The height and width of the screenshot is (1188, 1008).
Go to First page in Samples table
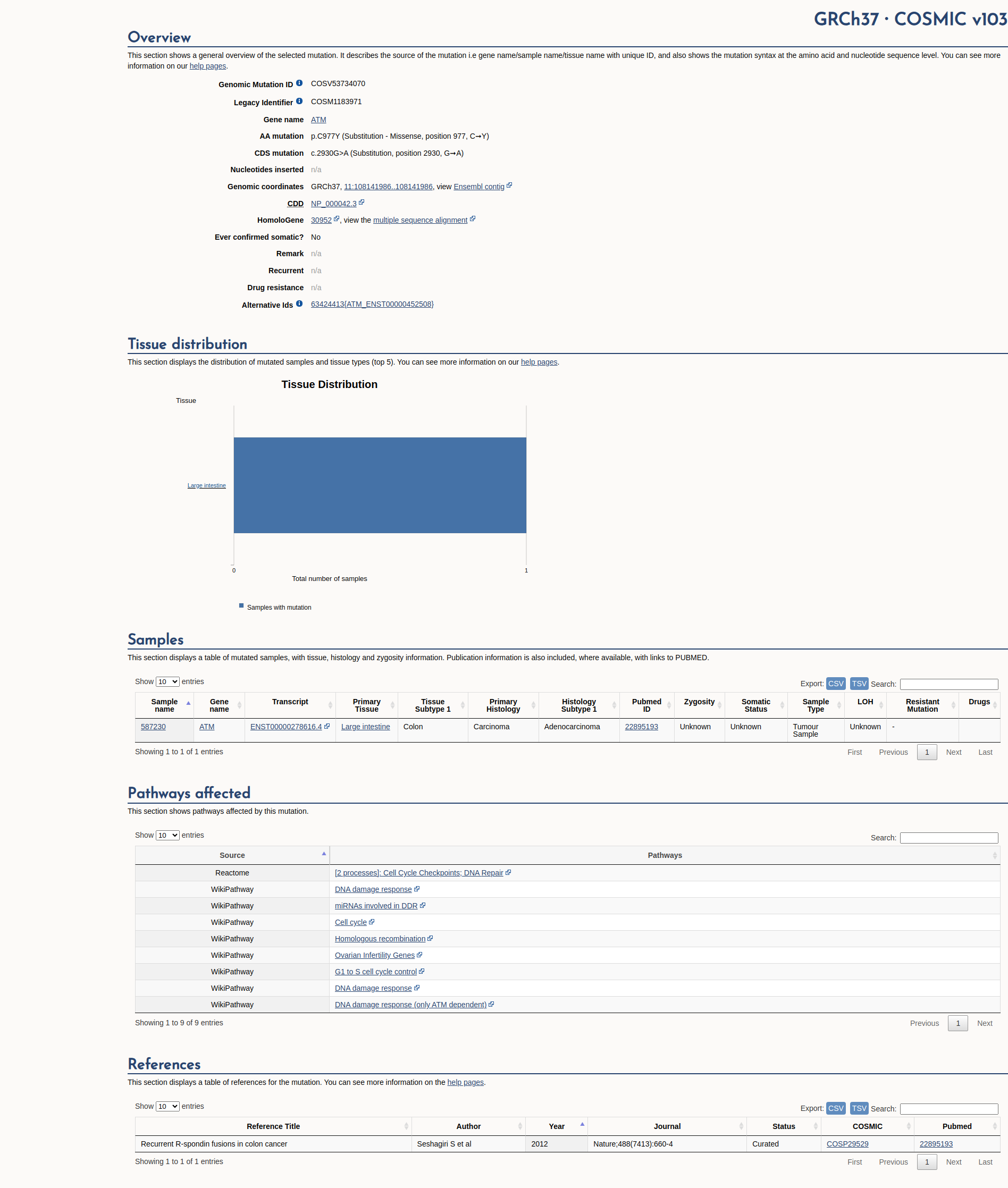pos(854,752)
